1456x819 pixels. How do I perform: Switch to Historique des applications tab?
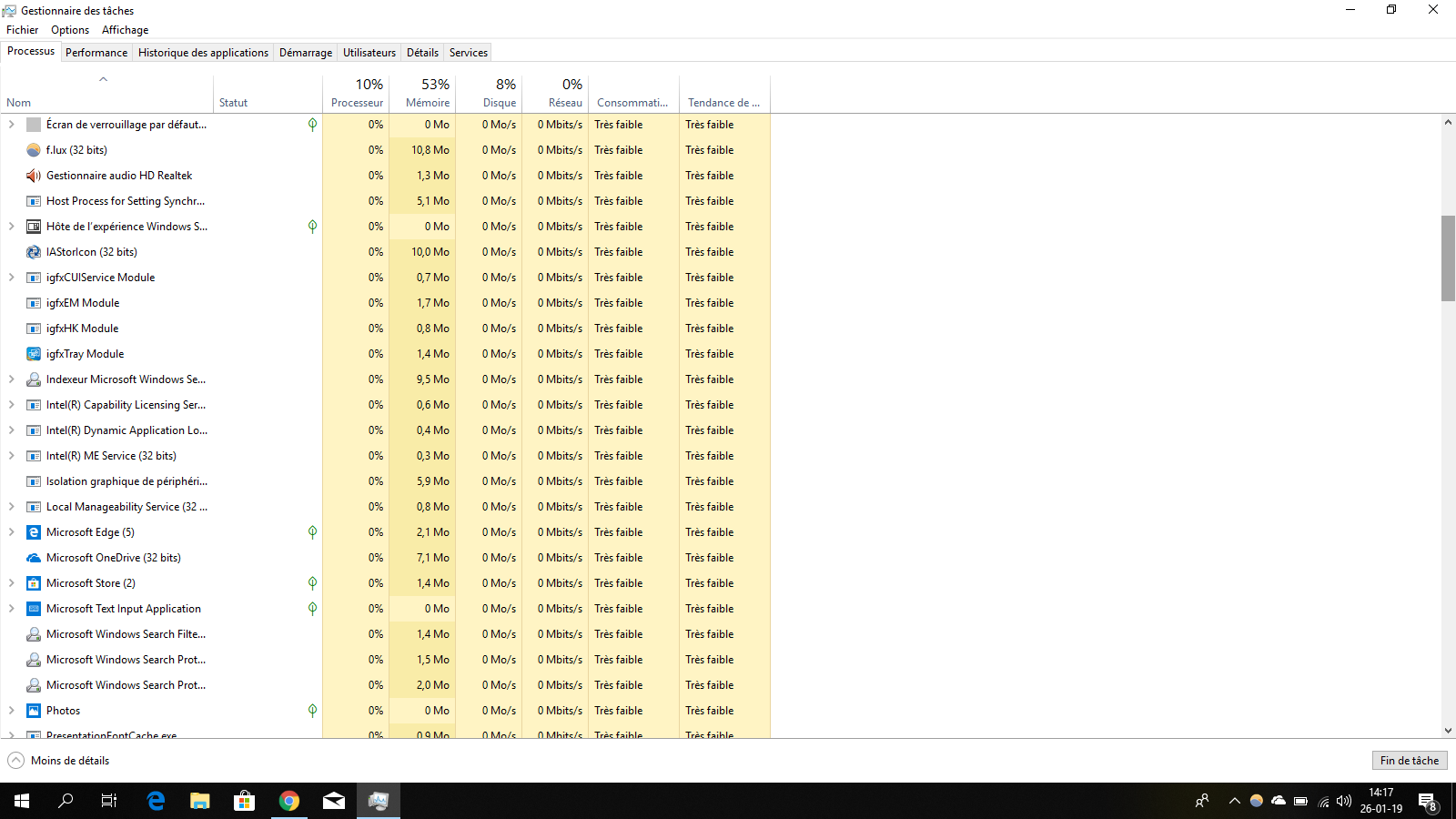(204, 53)
